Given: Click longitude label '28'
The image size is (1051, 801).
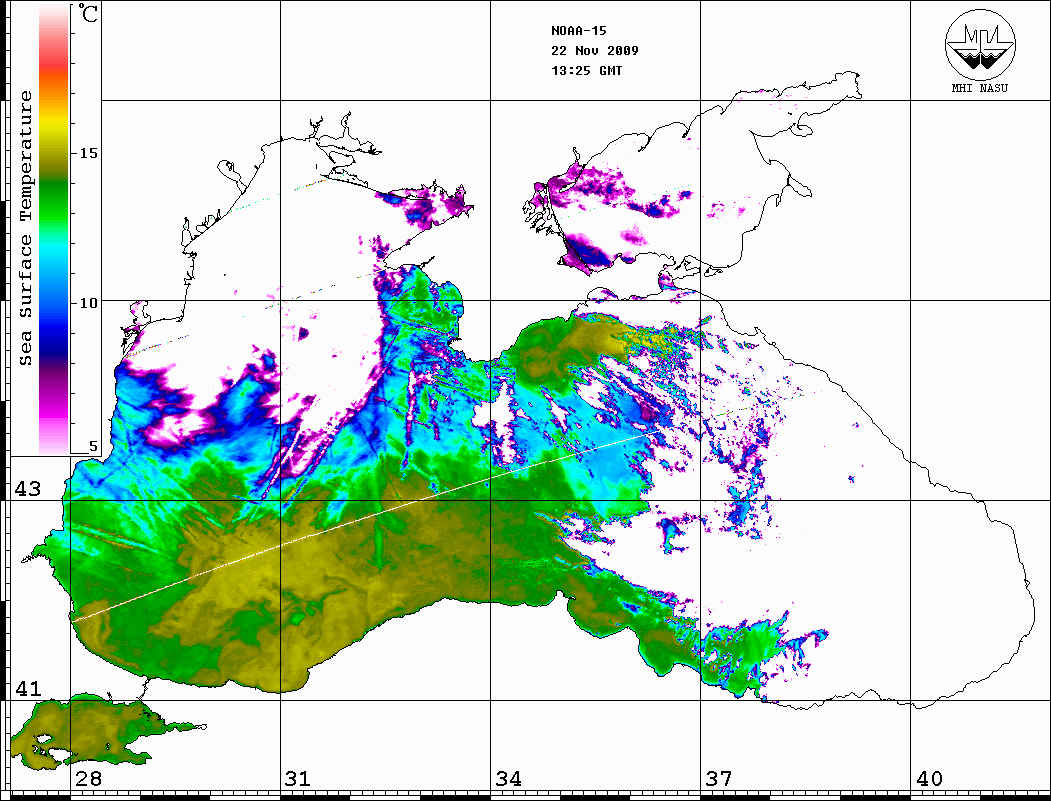Looking at the screenshot, I should (x=88, y=779).
